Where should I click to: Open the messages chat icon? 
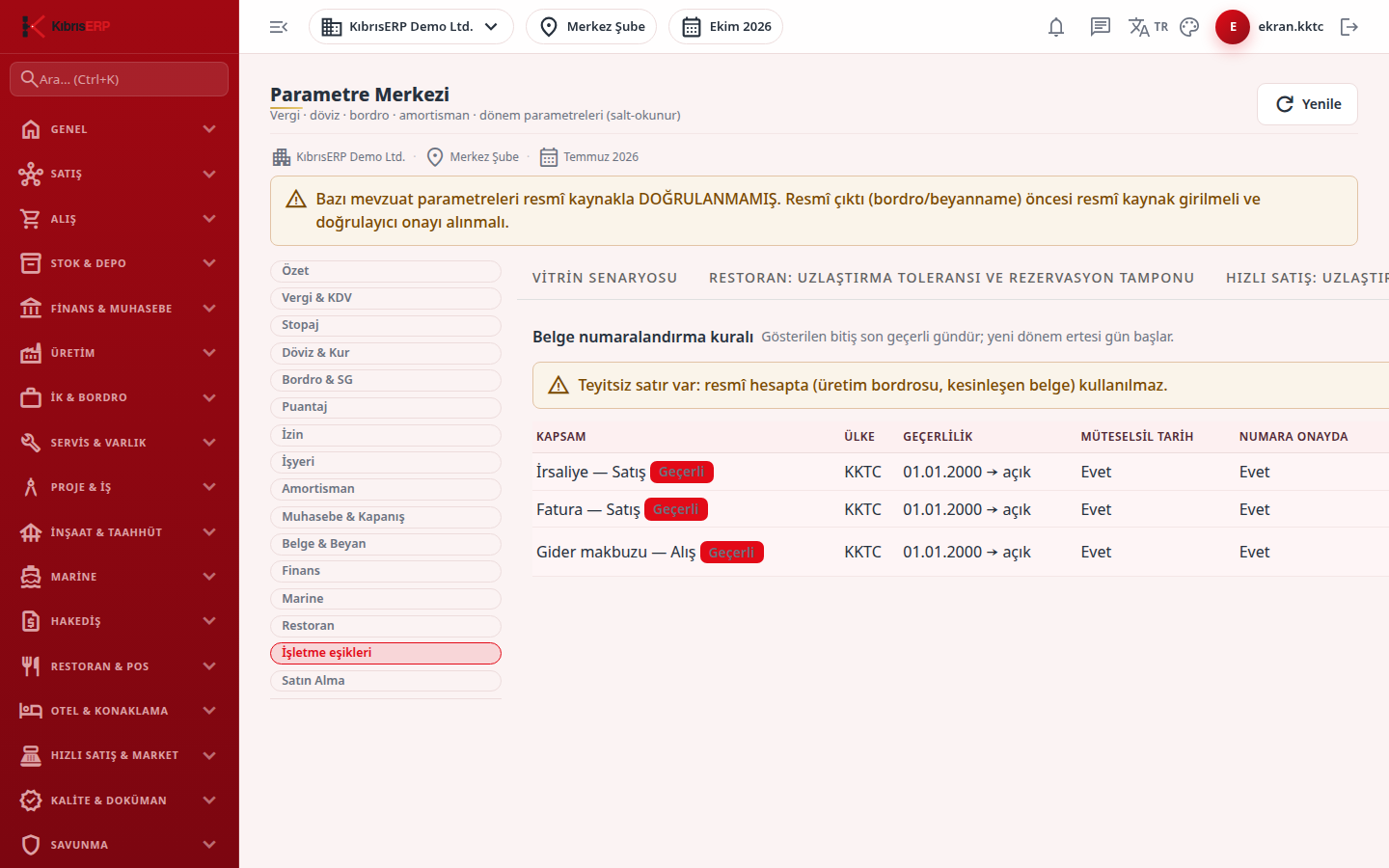[1101, 27]
